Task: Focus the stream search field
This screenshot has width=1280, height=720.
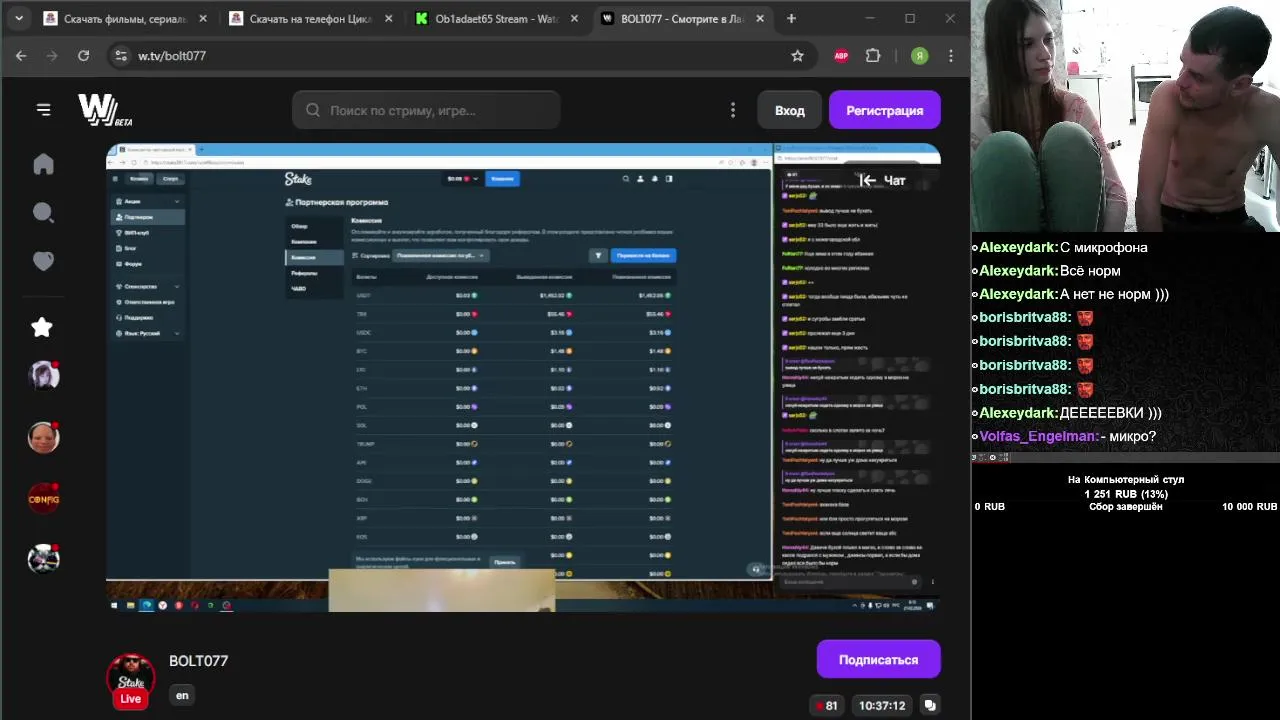Action: [x=426, y=110]
